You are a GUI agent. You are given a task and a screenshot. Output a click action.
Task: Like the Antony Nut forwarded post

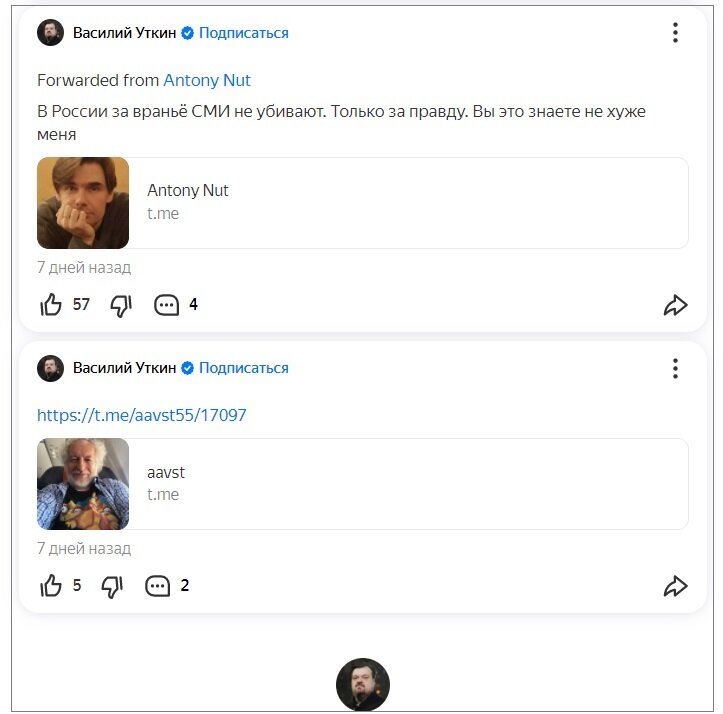tap(51, 305)
